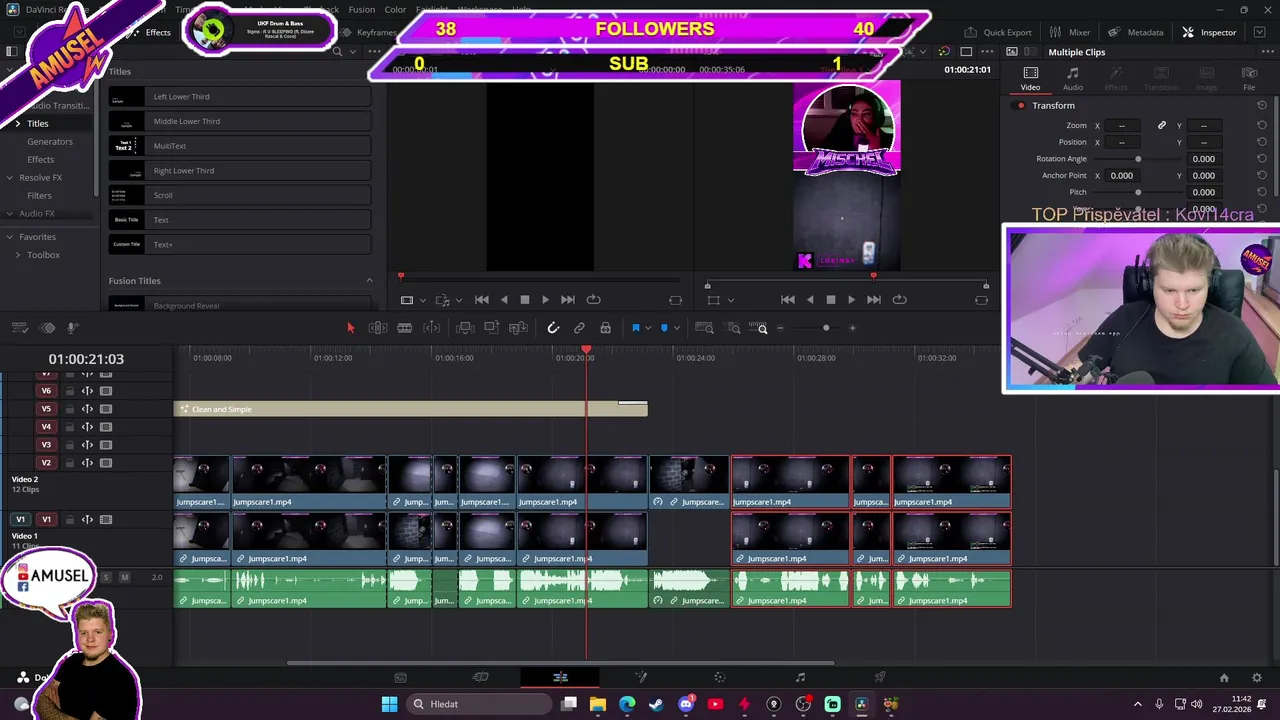Screen dimensions: 1280x720
Task: Switch to the Inspector Video tab
Action: pyautogui.click(x=1030, y=79)
